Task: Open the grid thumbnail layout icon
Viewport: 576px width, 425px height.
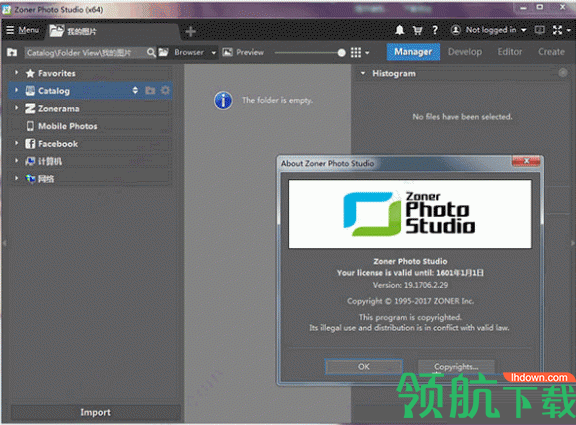Action: pyautogui.click(x=356, y=53)
